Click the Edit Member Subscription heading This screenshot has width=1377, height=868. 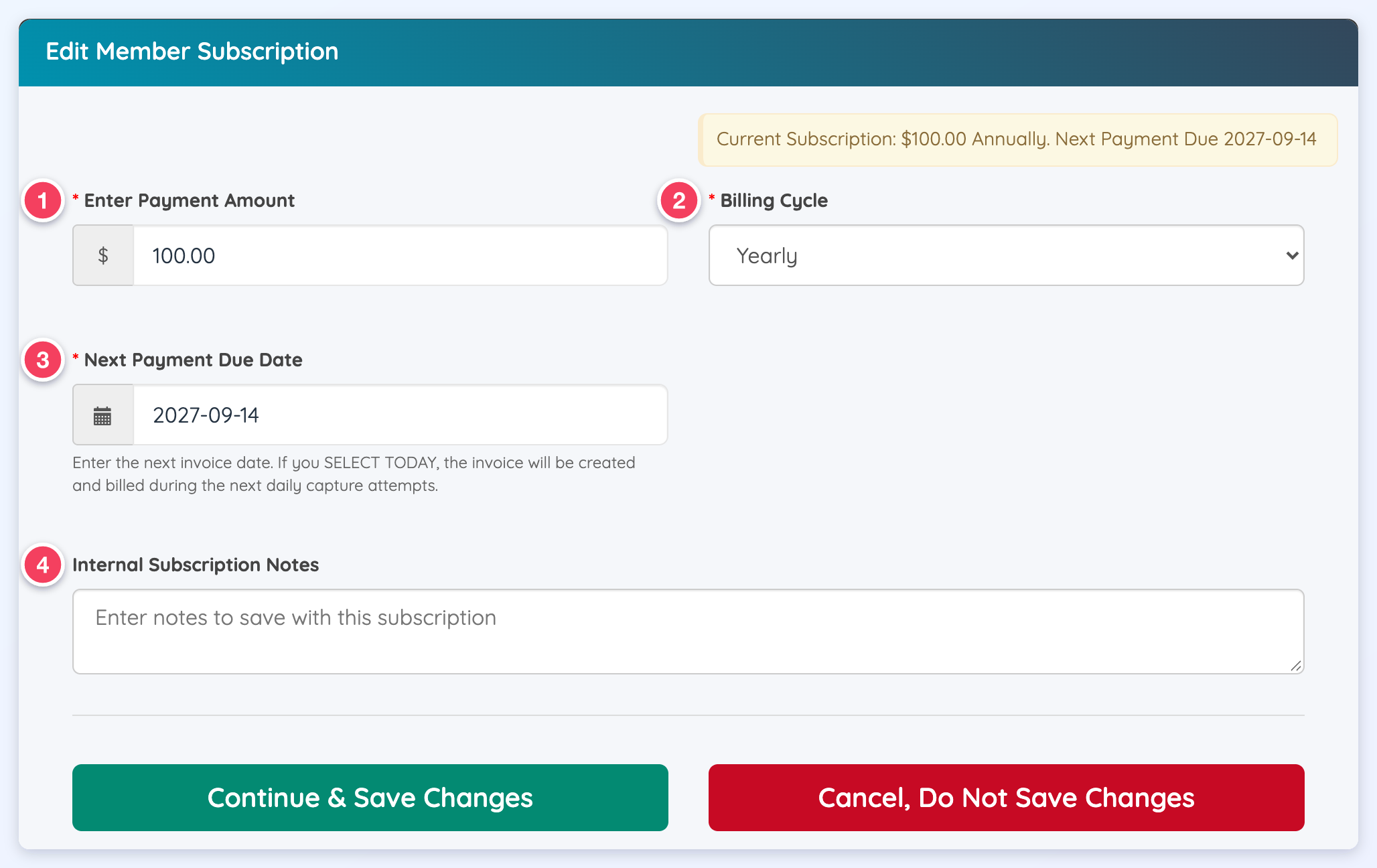(x=192, y=52)
